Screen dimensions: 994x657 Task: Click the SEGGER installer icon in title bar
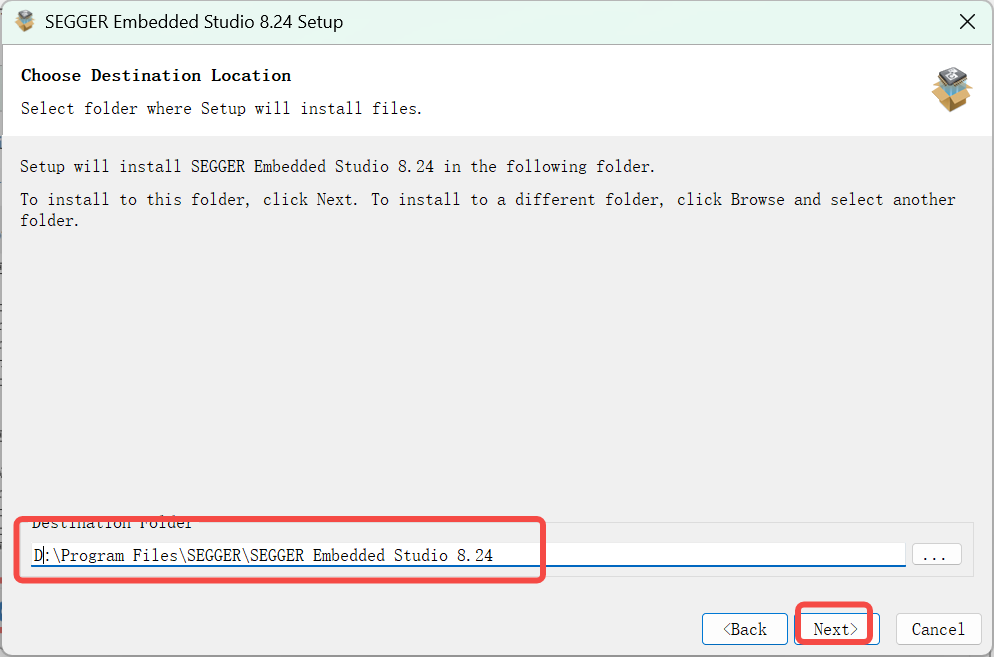coord(24,20)
